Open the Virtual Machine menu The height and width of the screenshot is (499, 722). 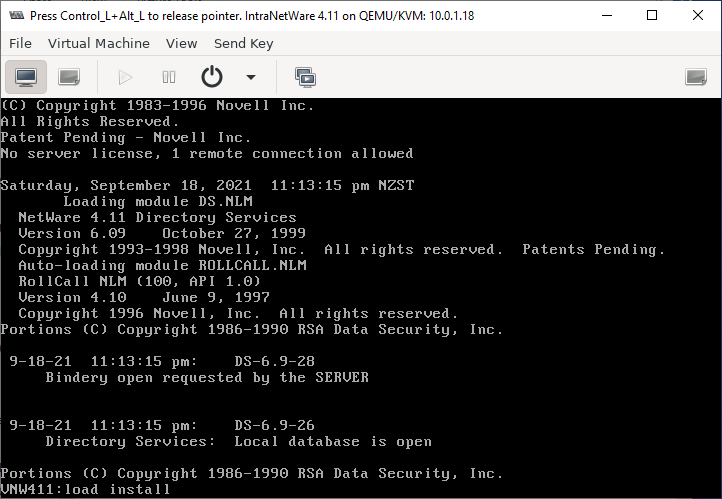(x=99, y=43)
